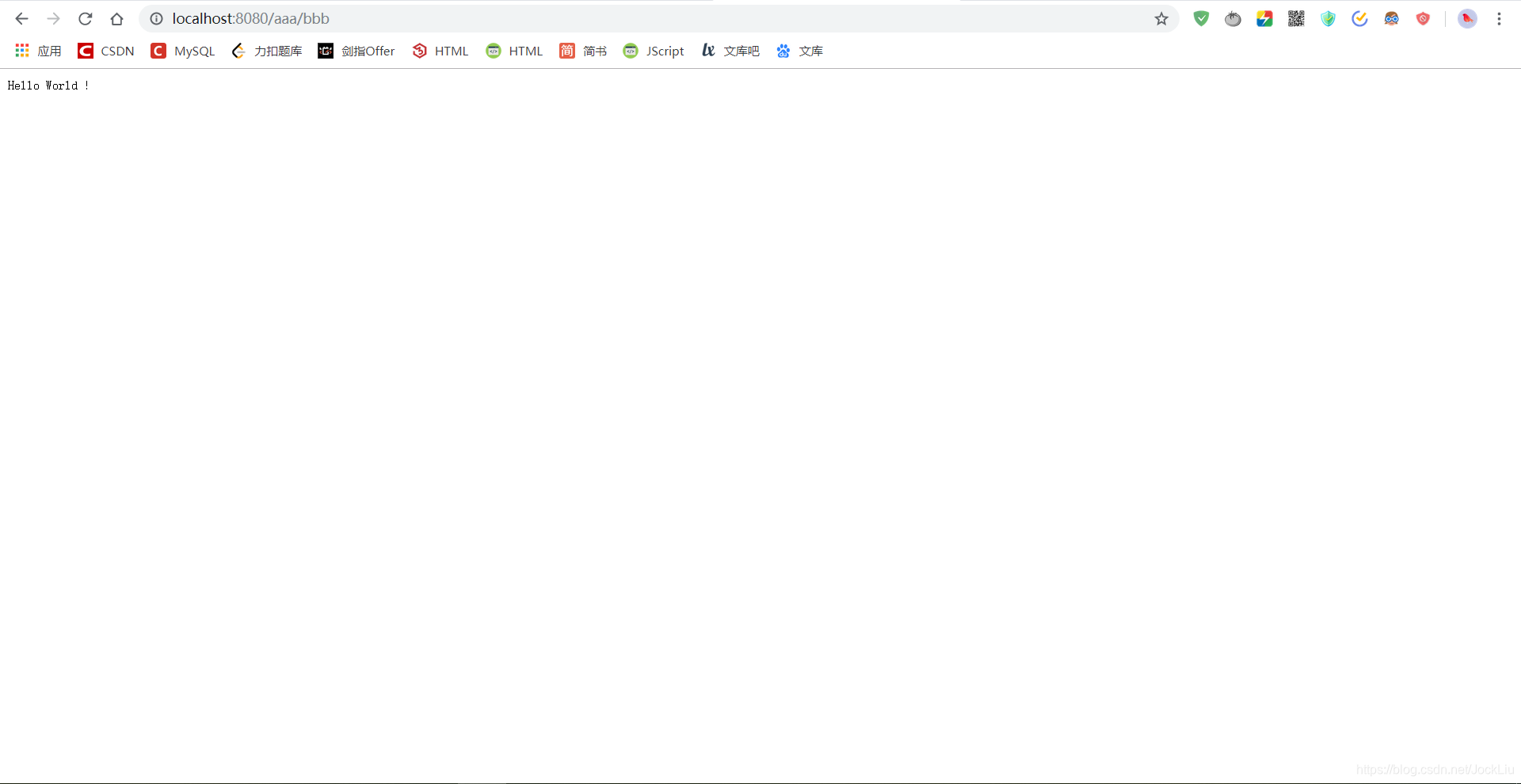This screenshot has height=784, width=1521.
Task: Open the browser home page
Action: pos(117,19)
